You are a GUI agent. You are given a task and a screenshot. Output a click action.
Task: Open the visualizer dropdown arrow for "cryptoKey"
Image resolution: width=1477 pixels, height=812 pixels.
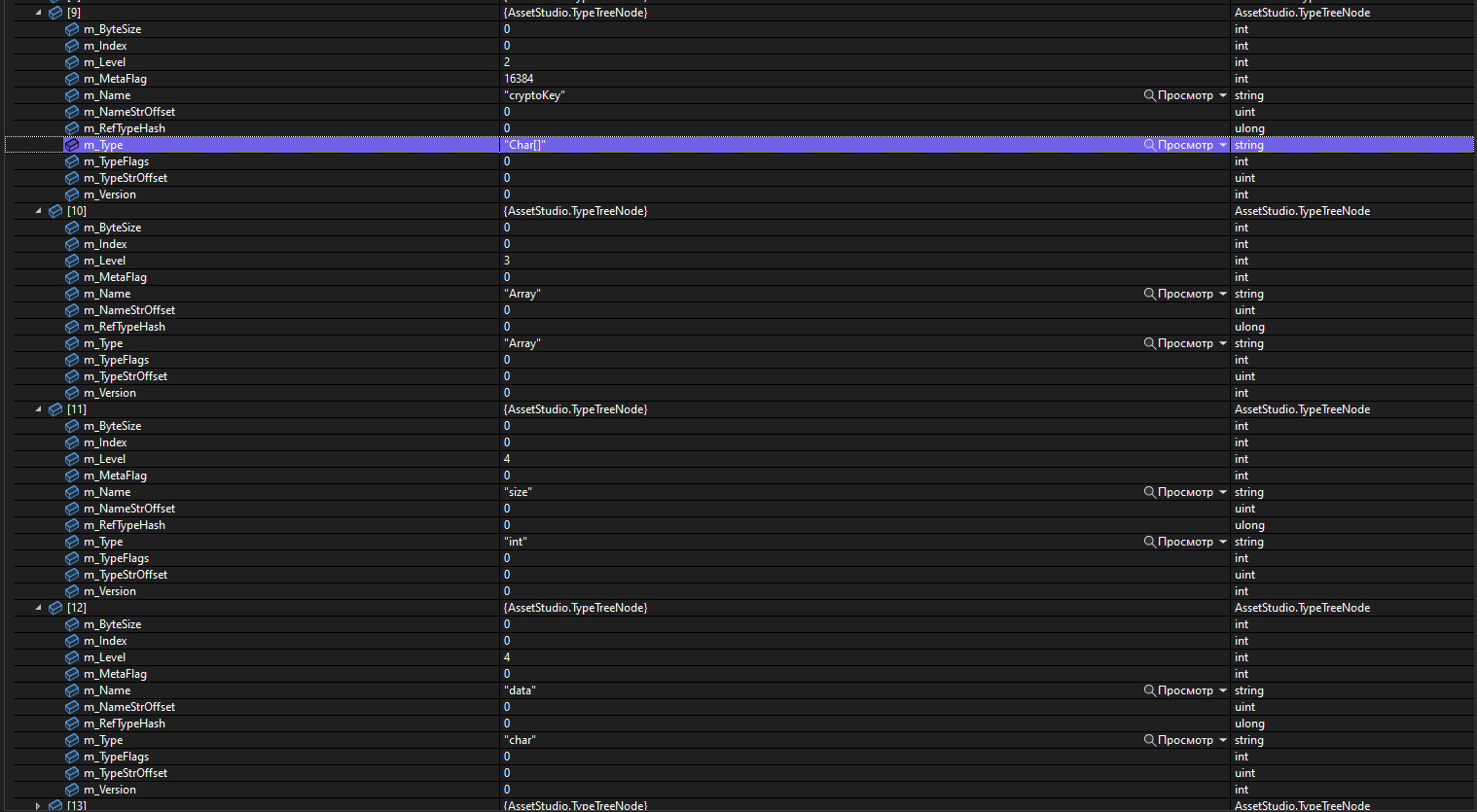pyautogui.click(x=1223, y=95)
